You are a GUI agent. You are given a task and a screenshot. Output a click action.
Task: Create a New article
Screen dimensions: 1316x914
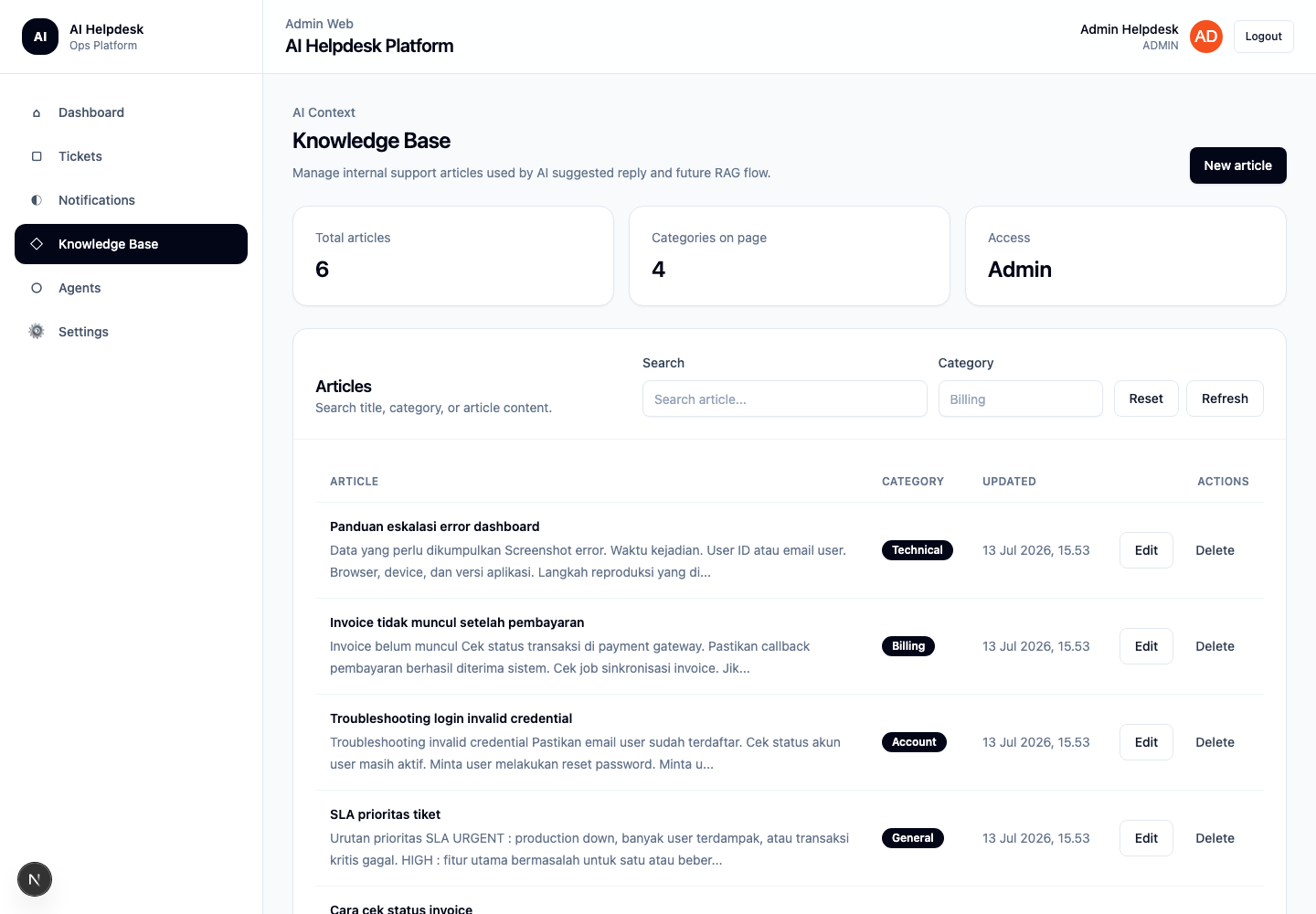coord(1237,165)
